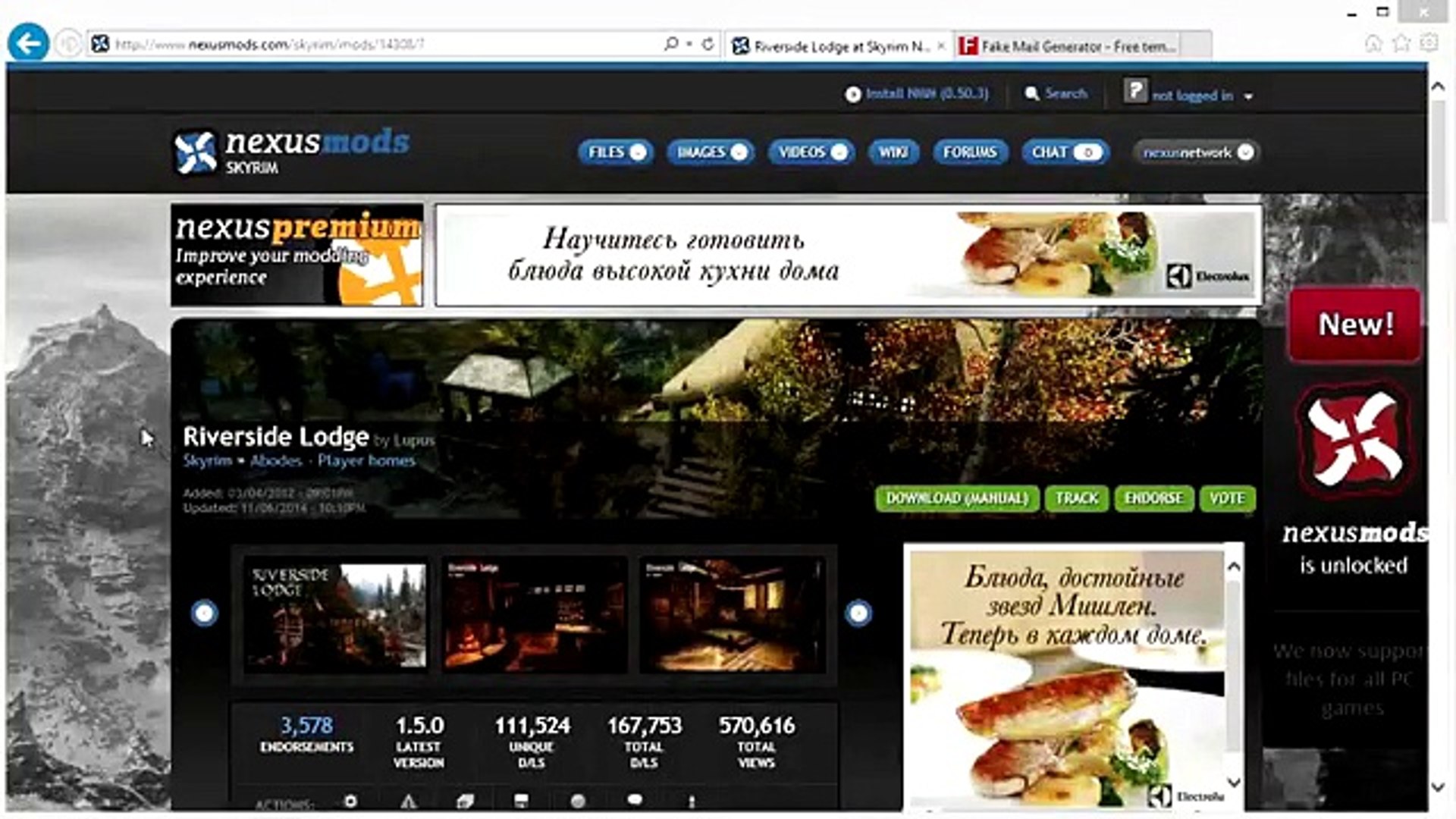
Task: Click the search magnifier in the address bar
Action: point(670,44)
